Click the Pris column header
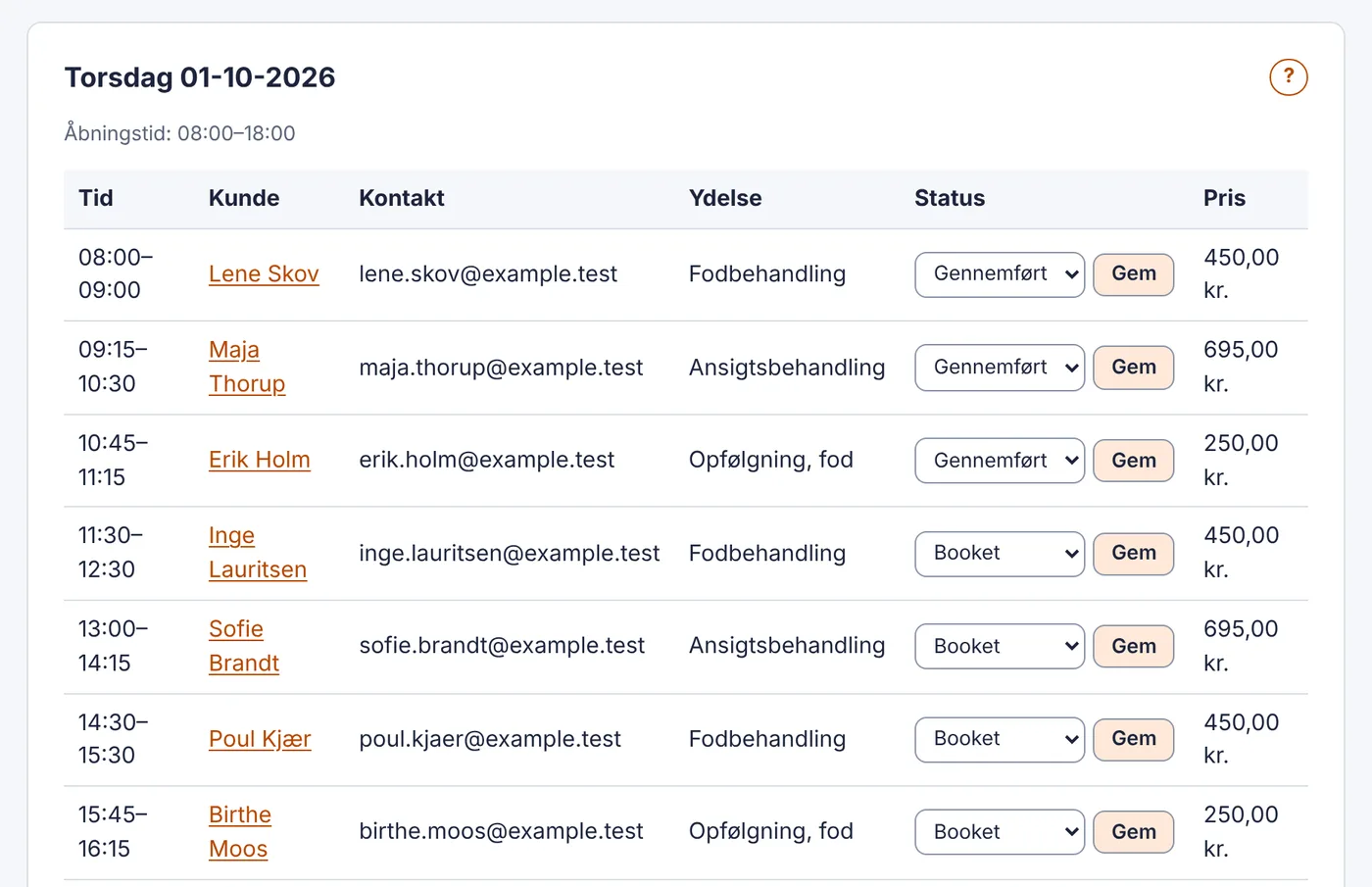 (x=1224, y=198)
